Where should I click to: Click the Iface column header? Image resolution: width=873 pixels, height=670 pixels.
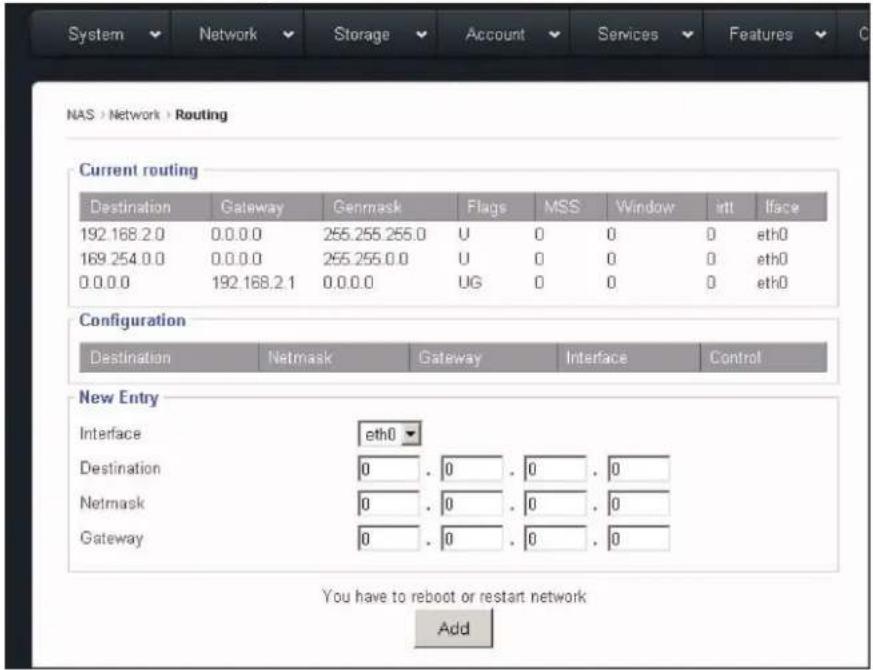click(791, 207)
